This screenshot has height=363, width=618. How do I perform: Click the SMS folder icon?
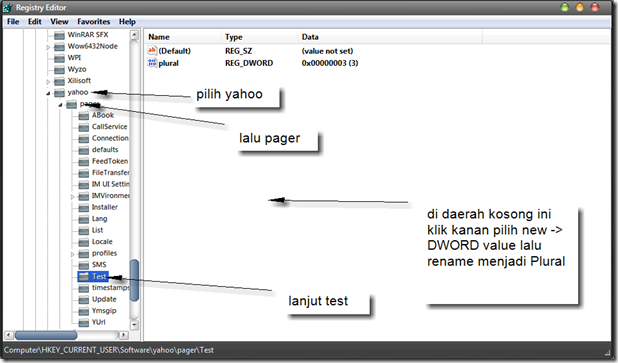point(84,265)
